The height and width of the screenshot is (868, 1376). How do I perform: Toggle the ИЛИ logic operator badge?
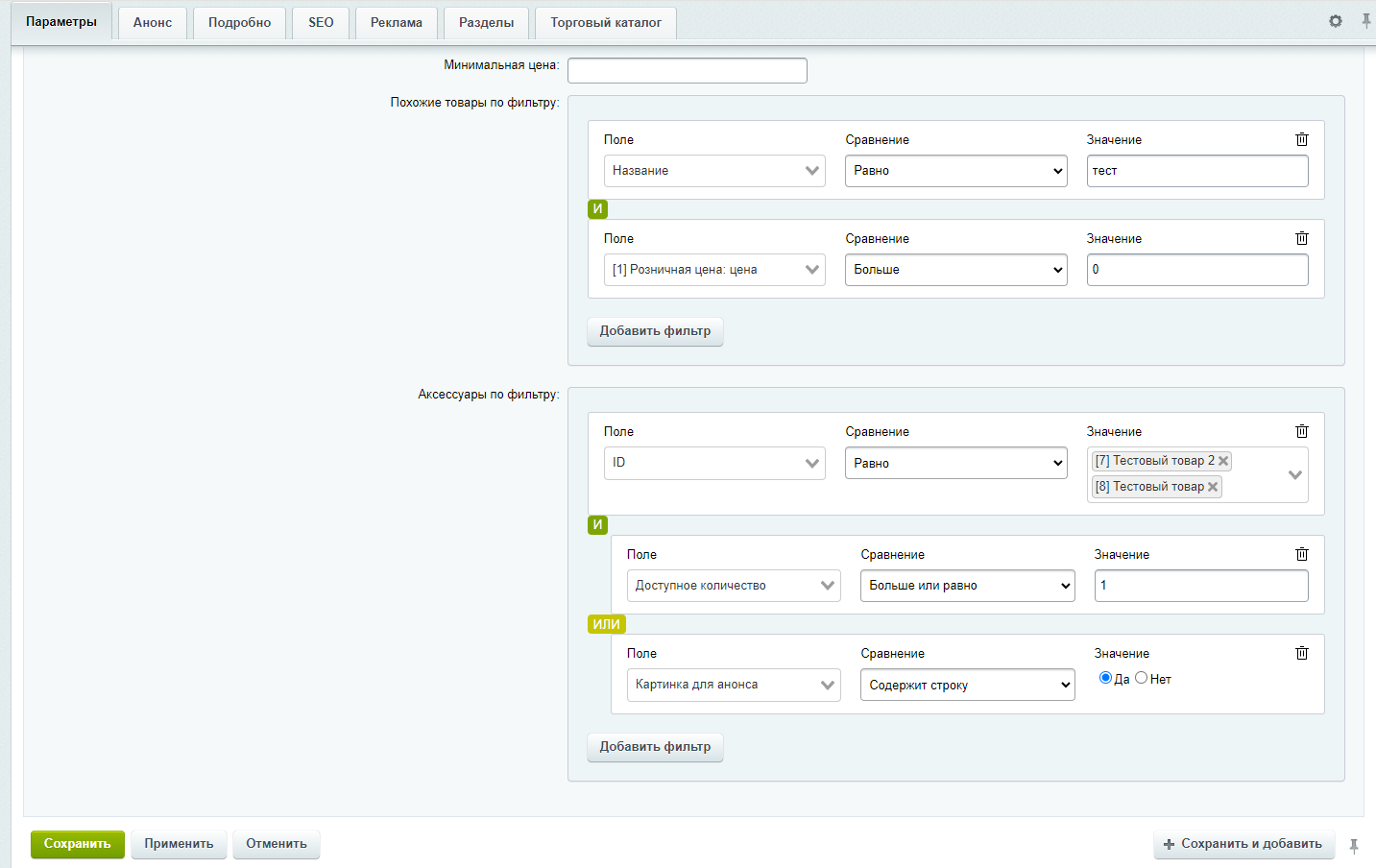606,624
